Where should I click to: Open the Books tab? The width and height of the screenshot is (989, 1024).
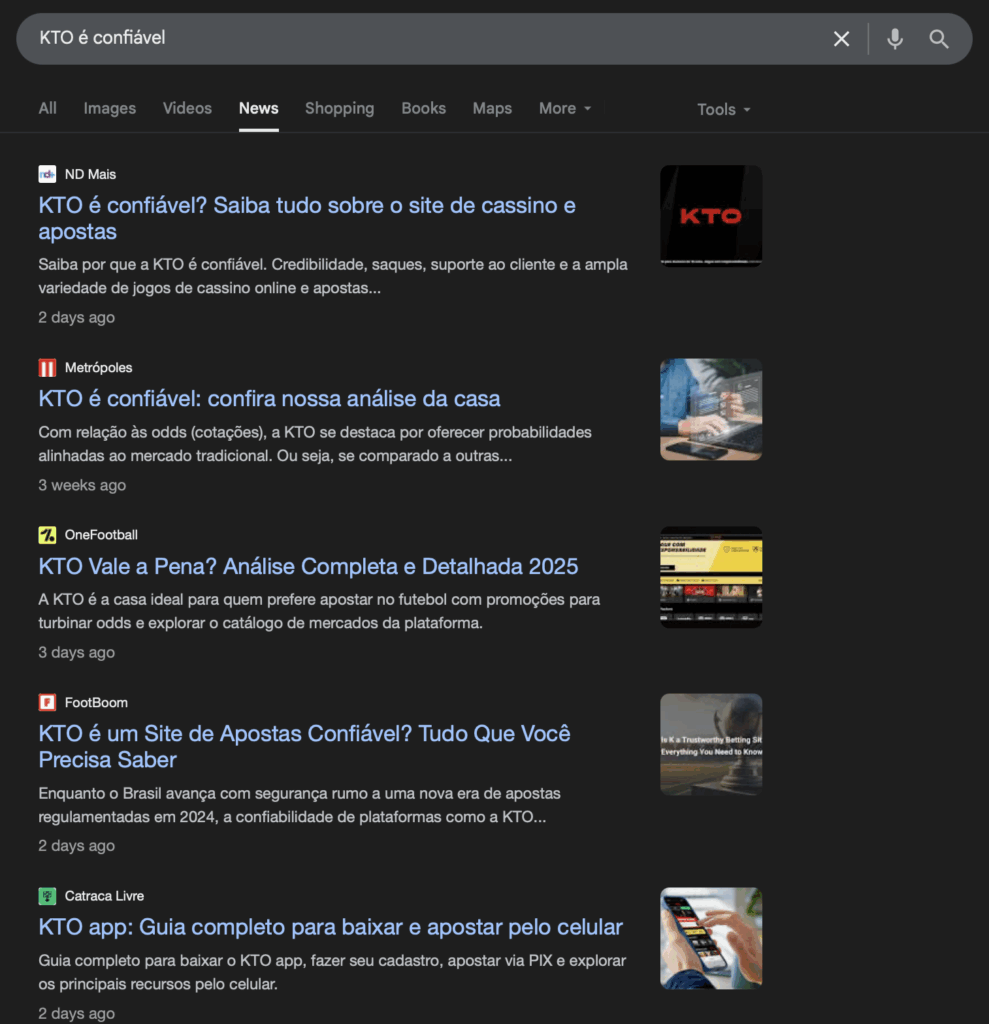coord(424,108)
